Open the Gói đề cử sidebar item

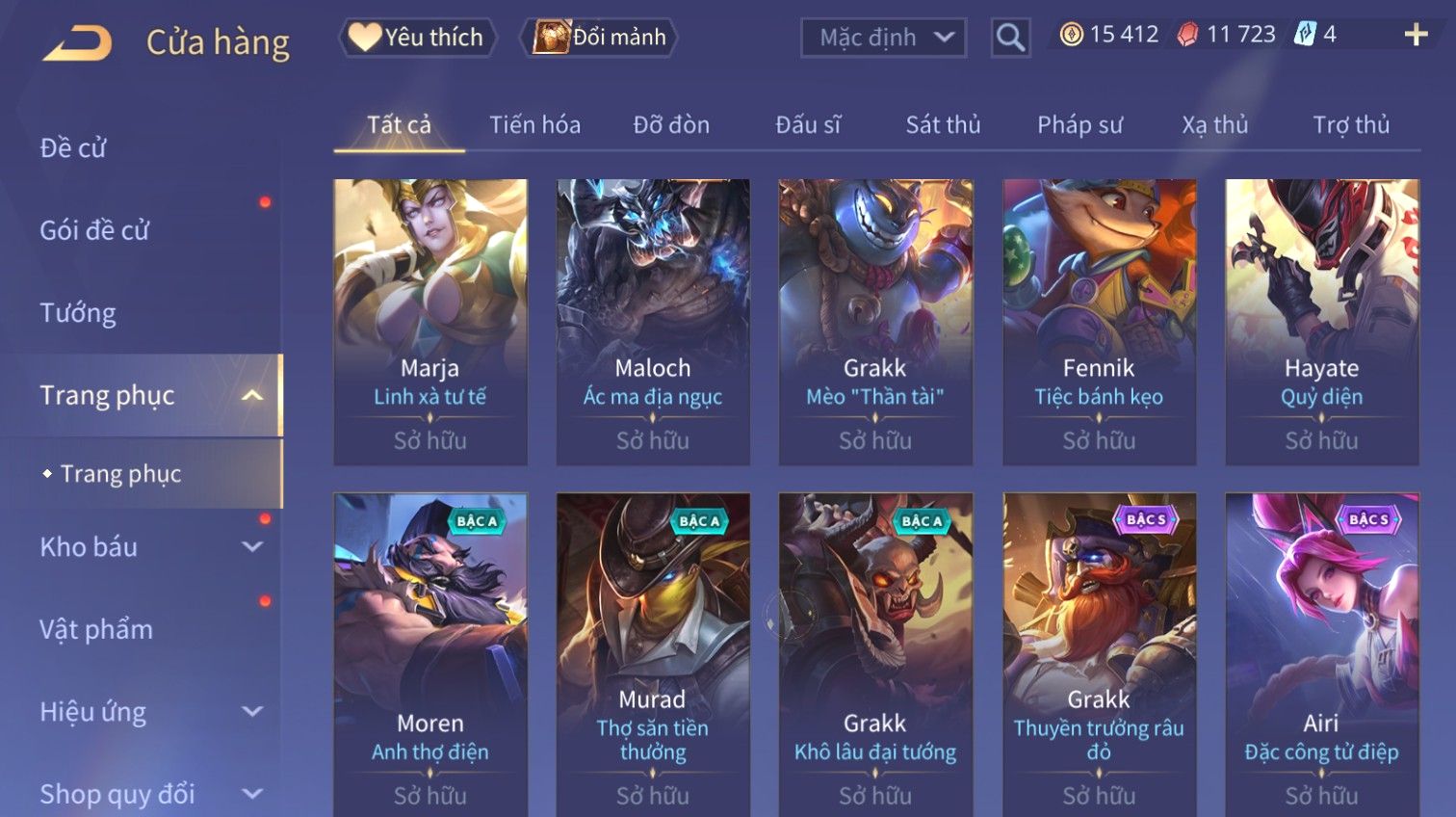coord(94,230)
